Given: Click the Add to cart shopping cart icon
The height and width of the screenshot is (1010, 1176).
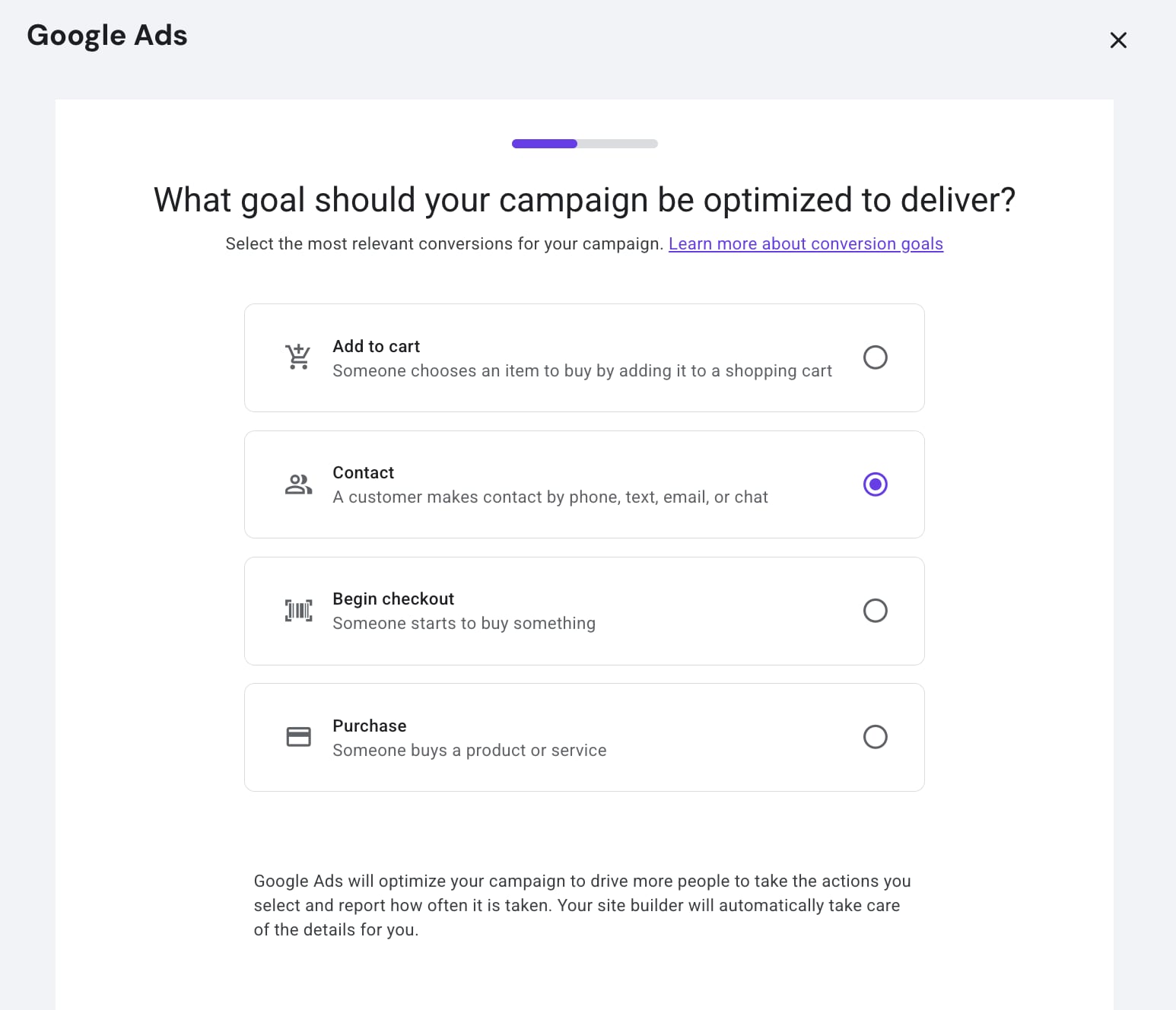Looking at the screenshot, I should pos(298,357).
